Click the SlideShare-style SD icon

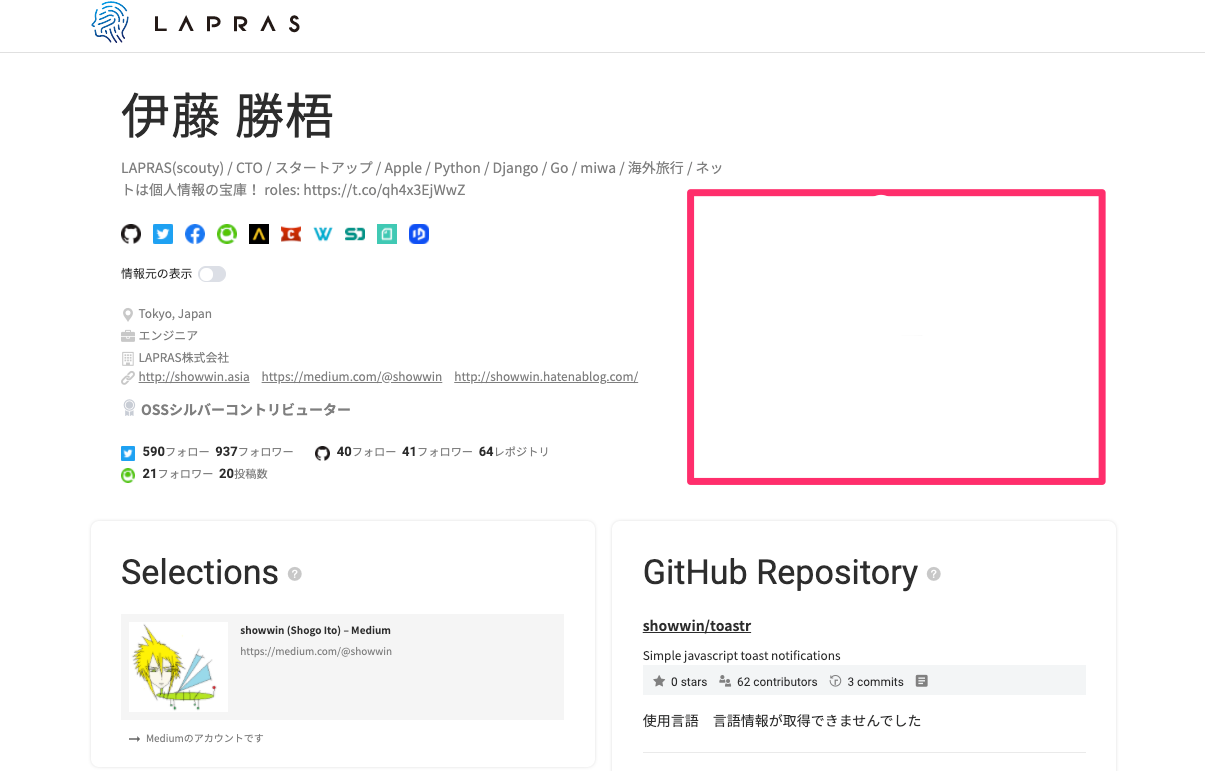point(355,234)
